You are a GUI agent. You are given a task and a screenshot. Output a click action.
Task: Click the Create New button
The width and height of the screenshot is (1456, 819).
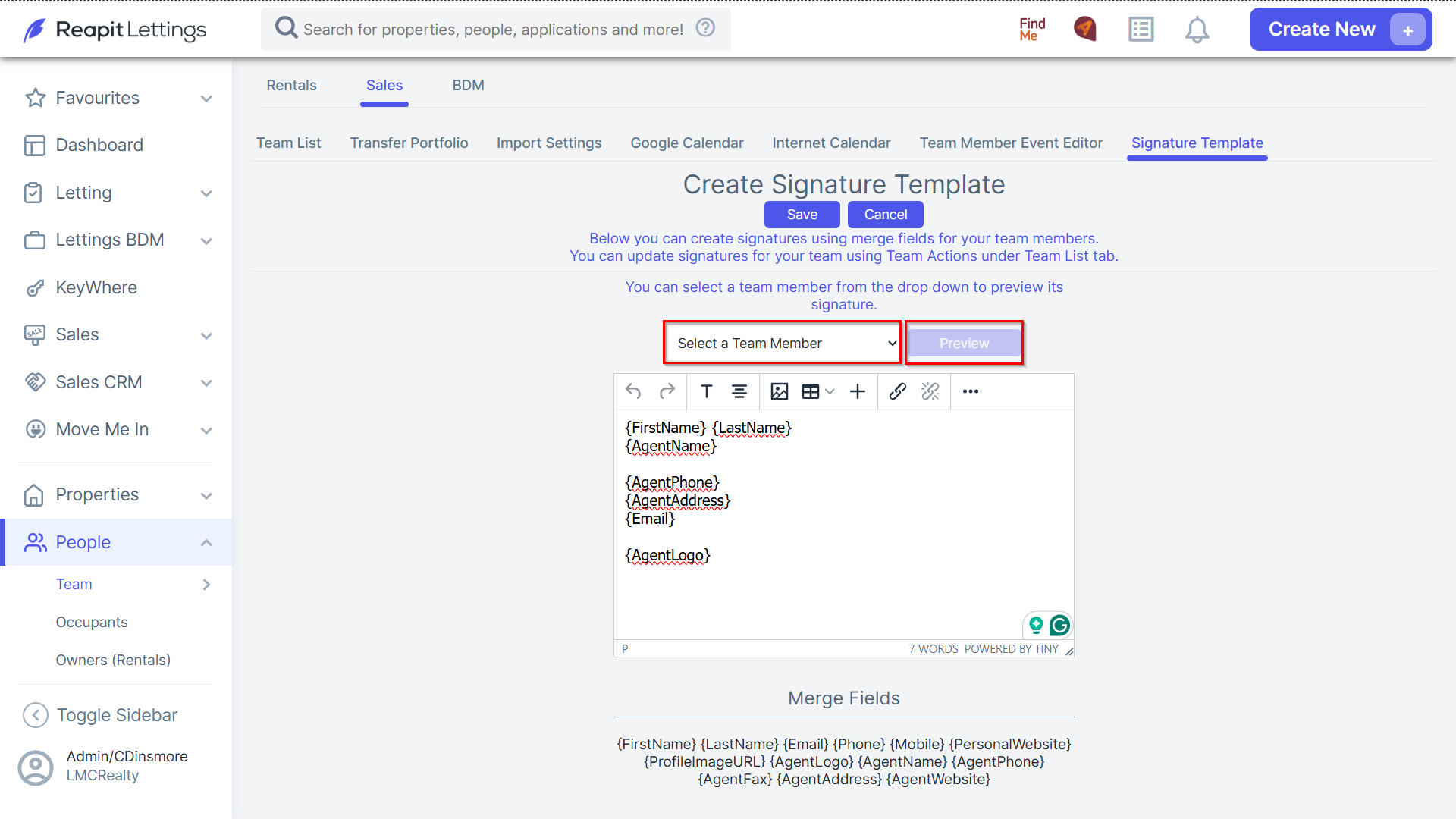(1340, 30)
